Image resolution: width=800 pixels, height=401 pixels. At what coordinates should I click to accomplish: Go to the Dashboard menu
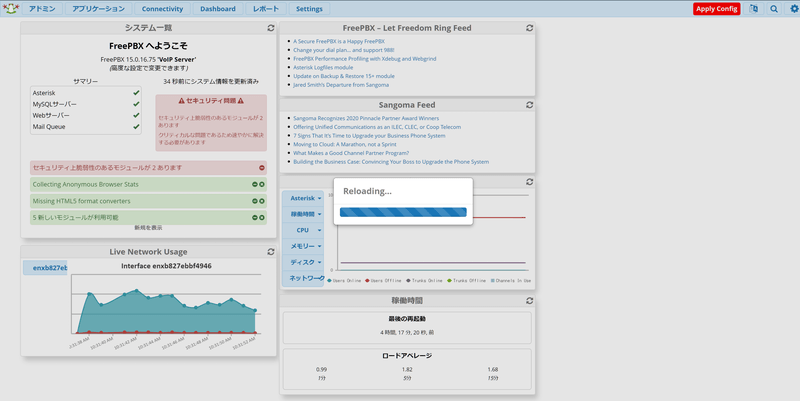[x=218, y=9]
